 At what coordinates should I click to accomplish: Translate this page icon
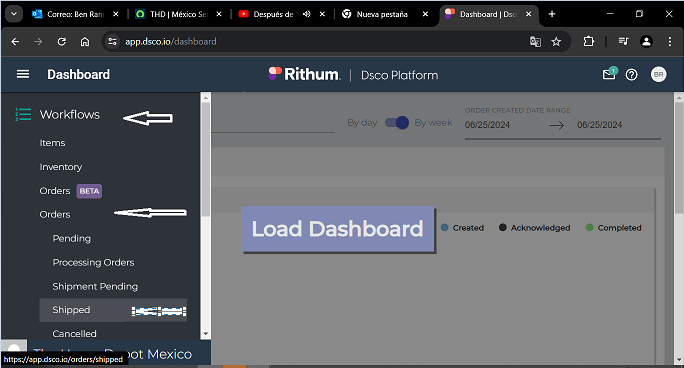535,42
